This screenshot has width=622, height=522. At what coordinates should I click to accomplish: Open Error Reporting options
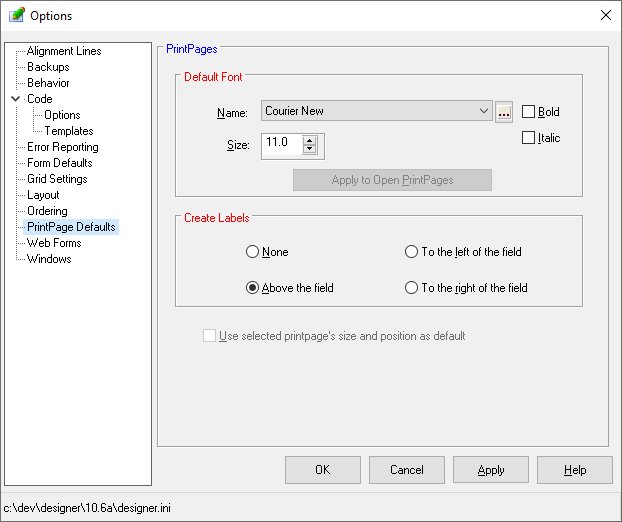63,147
